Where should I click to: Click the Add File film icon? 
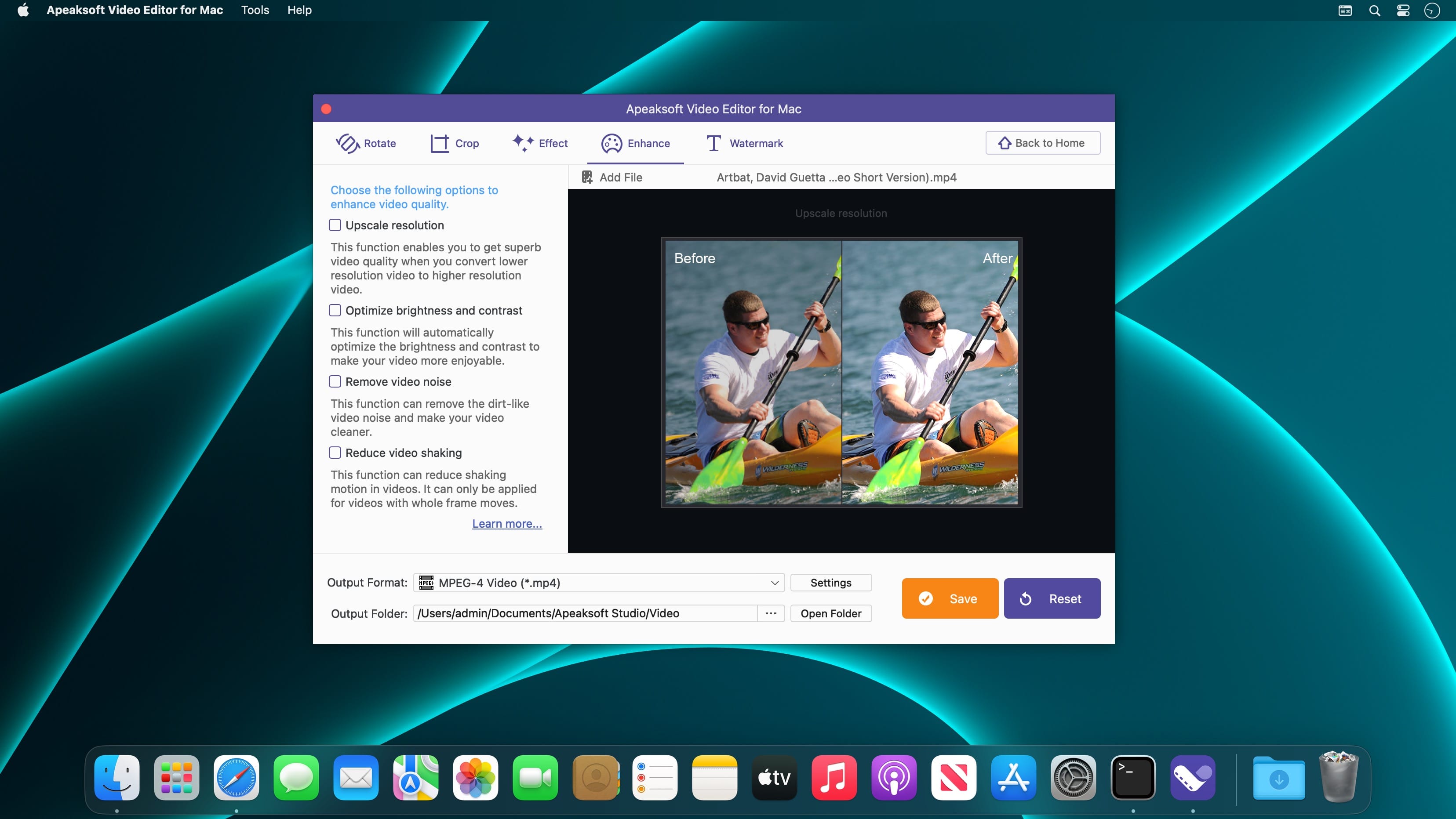pos(587,178)
